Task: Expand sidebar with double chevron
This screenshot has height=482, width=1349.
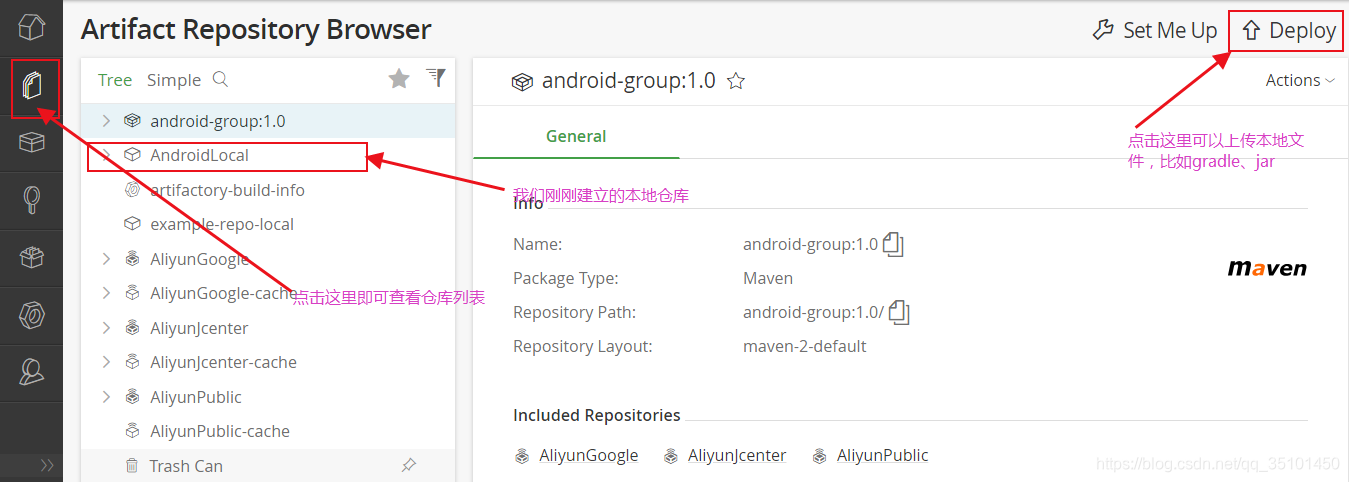Action: (x=46, y=465)
